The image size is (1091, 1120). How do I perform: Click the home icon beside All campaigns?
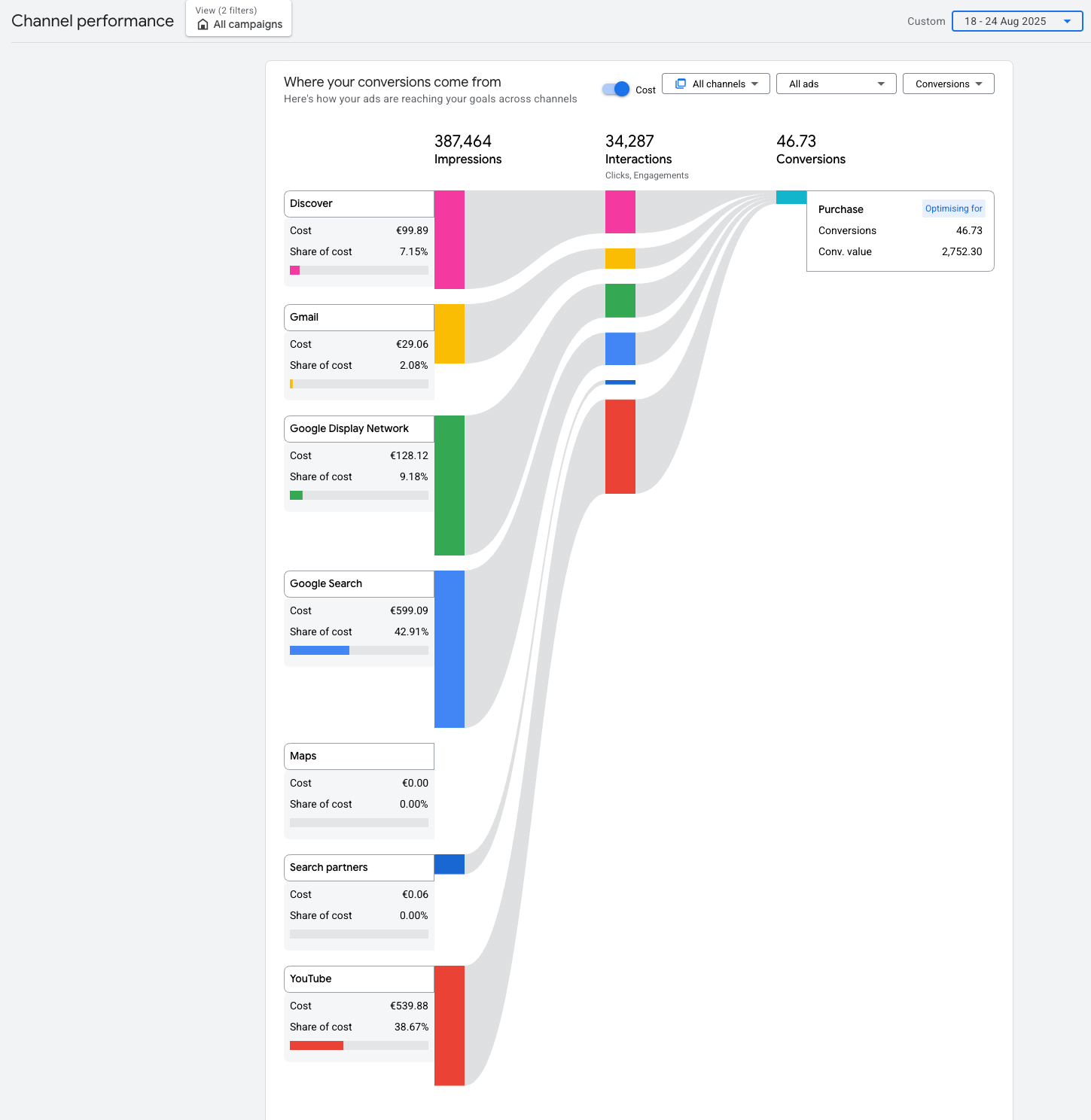(203, 25)
